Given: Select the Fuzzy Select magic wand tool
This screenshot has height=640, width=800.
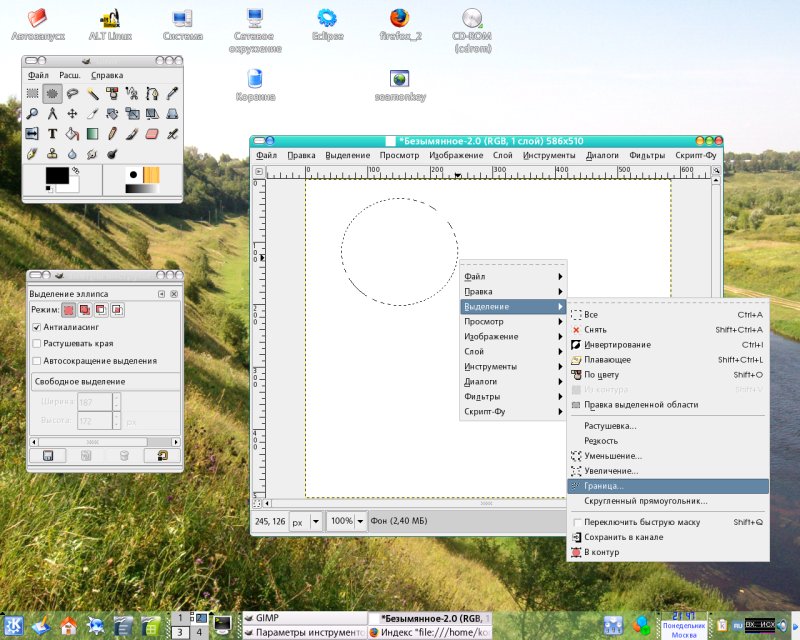Looking at the screenshot, I should point(92,93).
